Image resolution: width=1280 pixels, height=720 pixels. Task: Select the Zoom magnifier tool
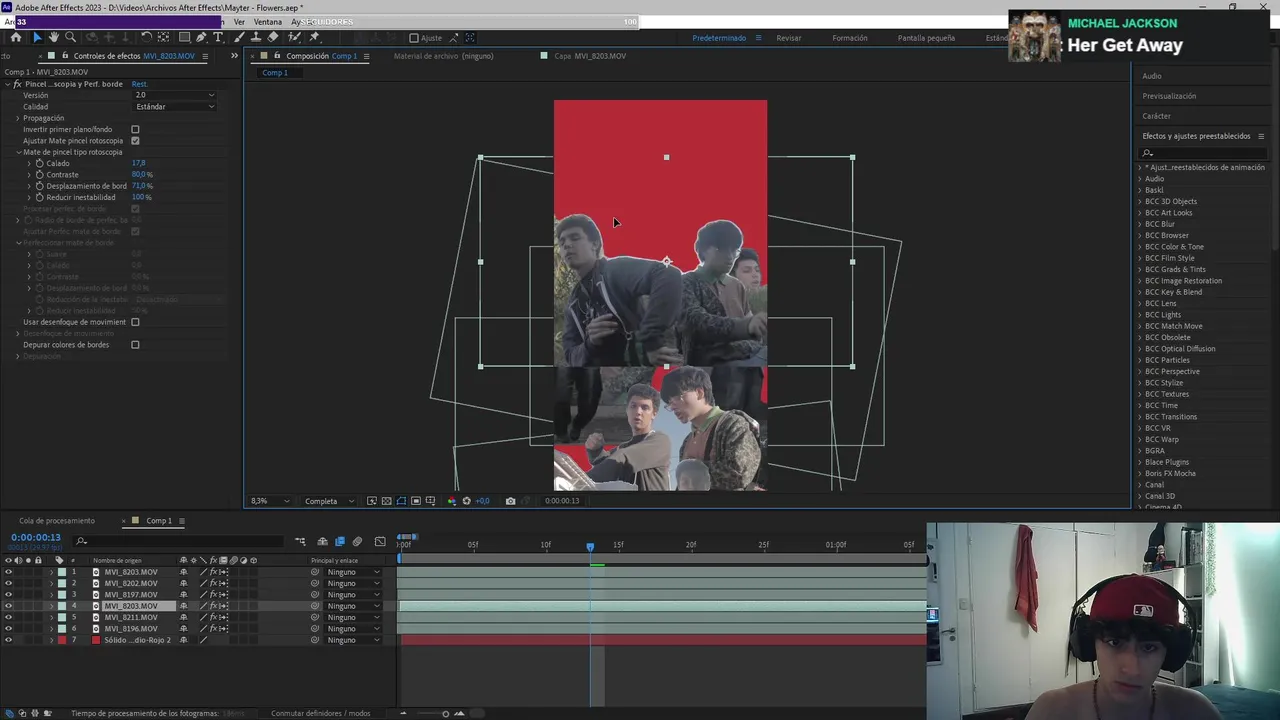[70, 37]
